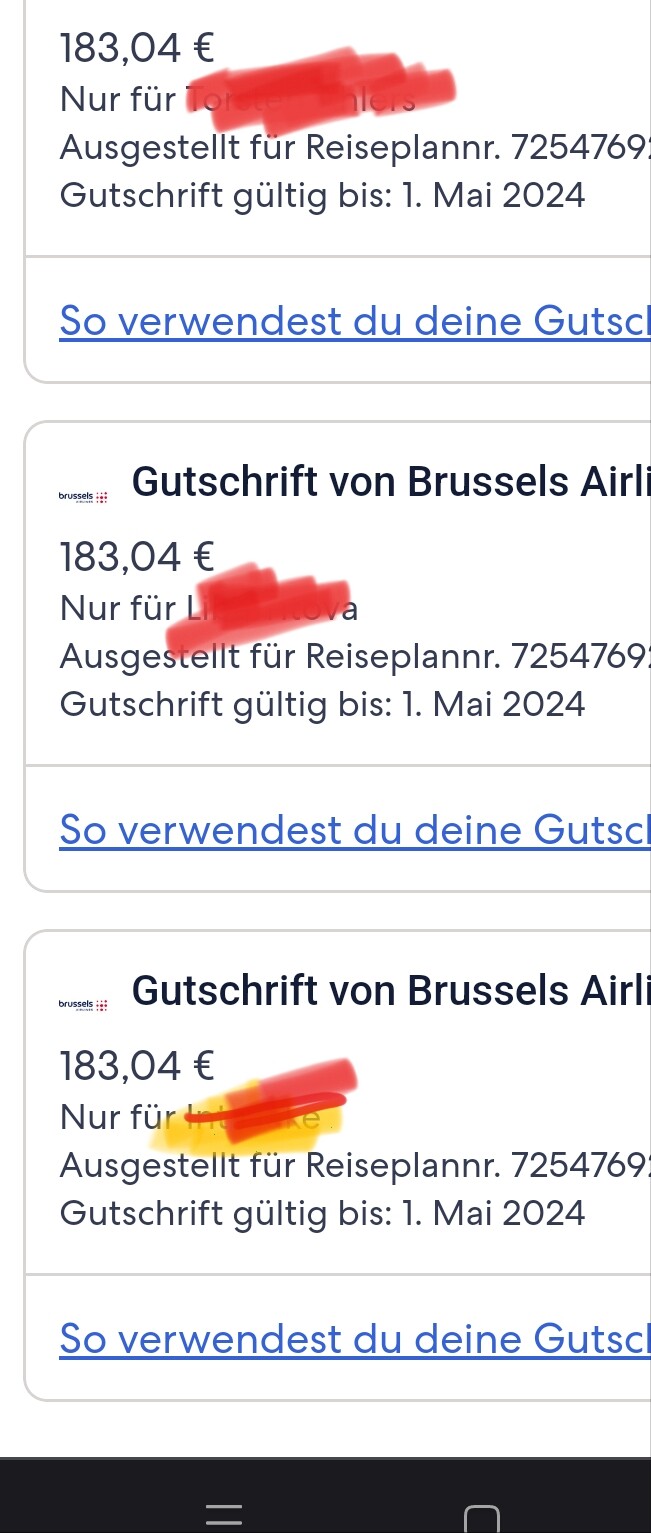Tap the 'Gutschrift von Brussels Airlines' heading in middle card

(x=390, y=482)
